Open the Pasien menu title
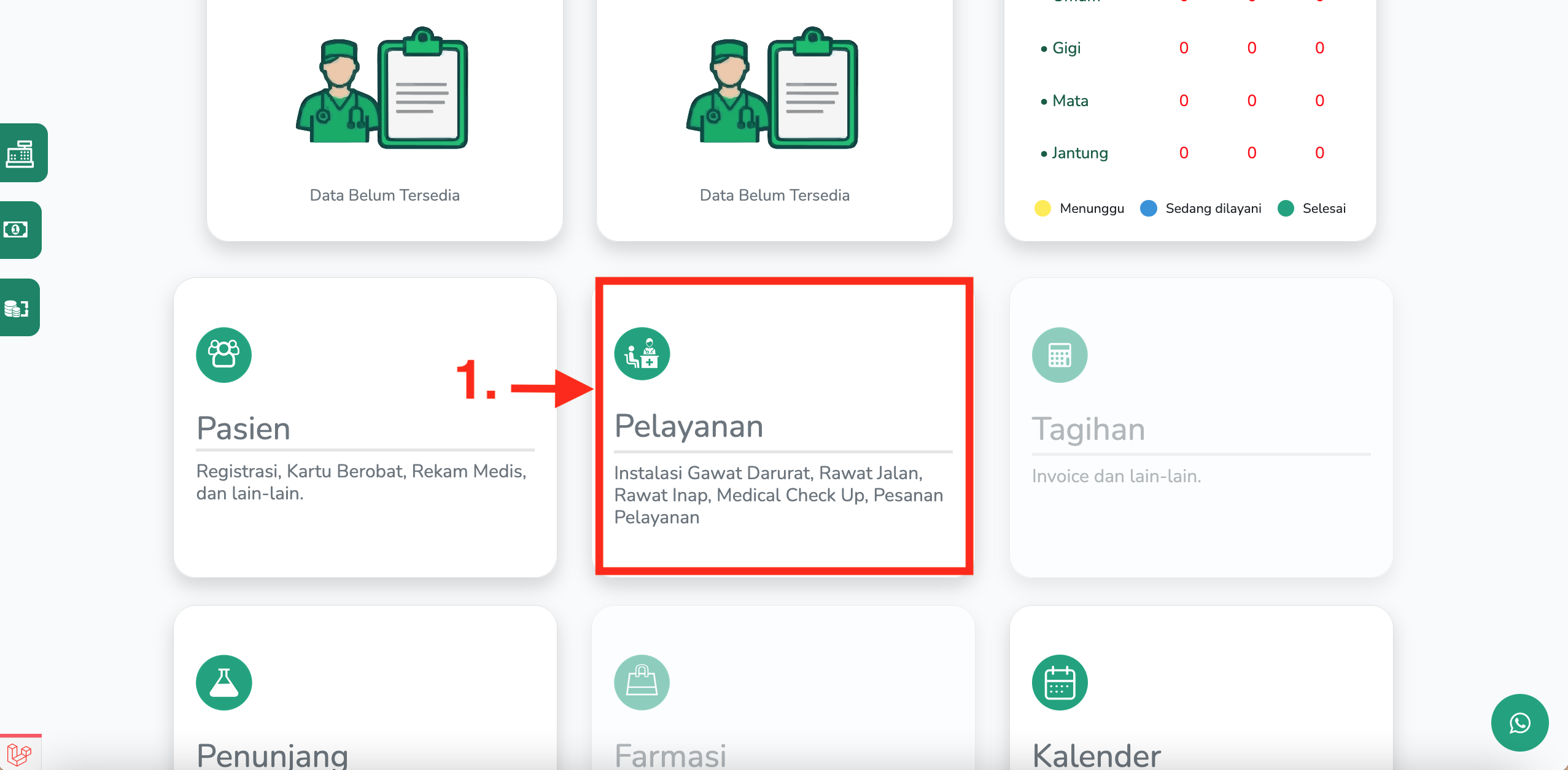Viewport: 1568px width, 770px height. pos(243,428)
